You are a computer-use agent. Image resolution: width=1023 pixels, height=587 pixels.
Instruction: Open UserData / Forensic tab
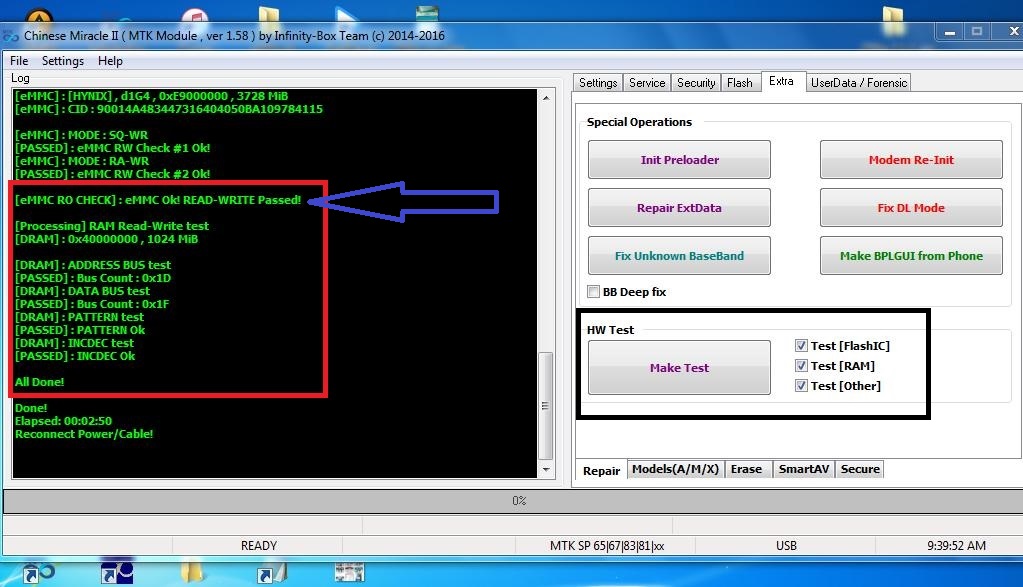click(x=859, y=83)
